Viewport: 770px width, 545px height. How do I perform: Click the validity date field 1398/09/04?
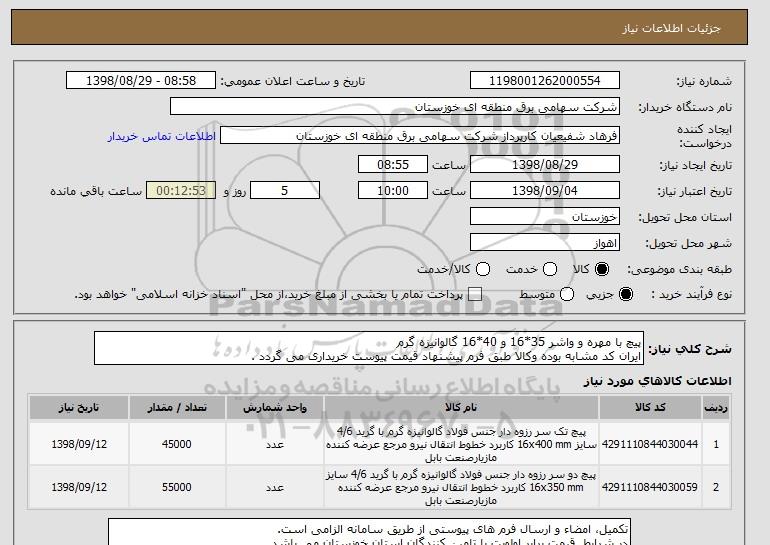(x=545, y=191)
